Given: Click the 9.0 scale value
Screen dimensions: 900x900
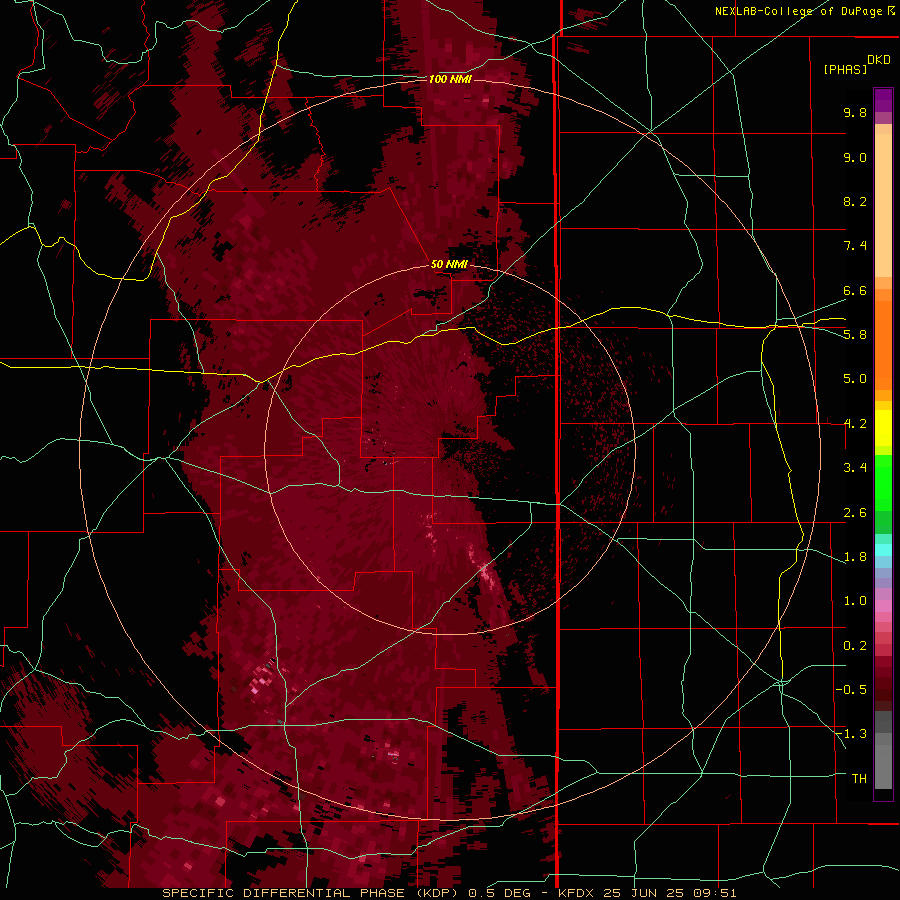Looking at the screenshot, I should click(x=855, y=157).
